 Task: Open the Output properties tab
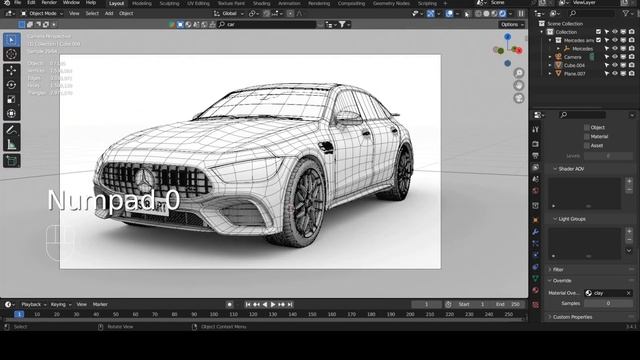(536, 156)
